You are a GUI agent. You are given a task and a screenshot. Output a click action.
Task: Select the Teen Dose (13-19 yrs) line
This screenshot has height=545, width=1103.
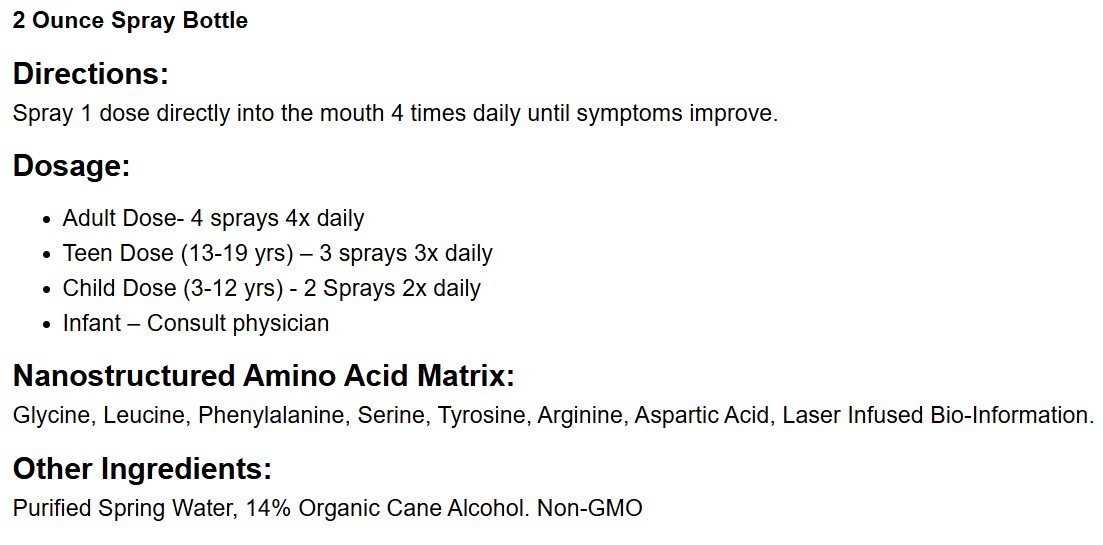(x=277, y=253)
